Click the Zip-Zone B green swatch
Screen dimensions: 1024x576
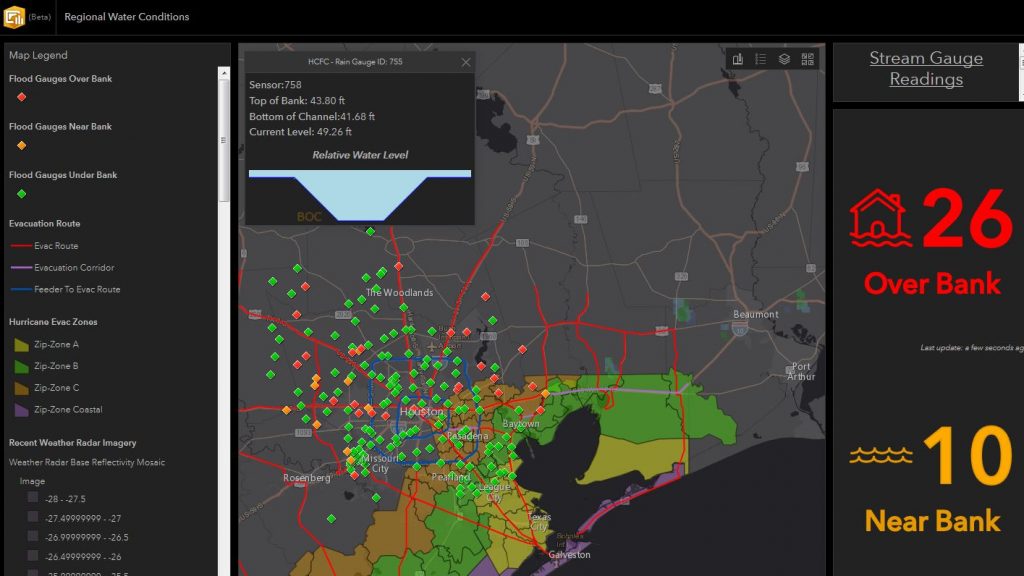[21, 366]
